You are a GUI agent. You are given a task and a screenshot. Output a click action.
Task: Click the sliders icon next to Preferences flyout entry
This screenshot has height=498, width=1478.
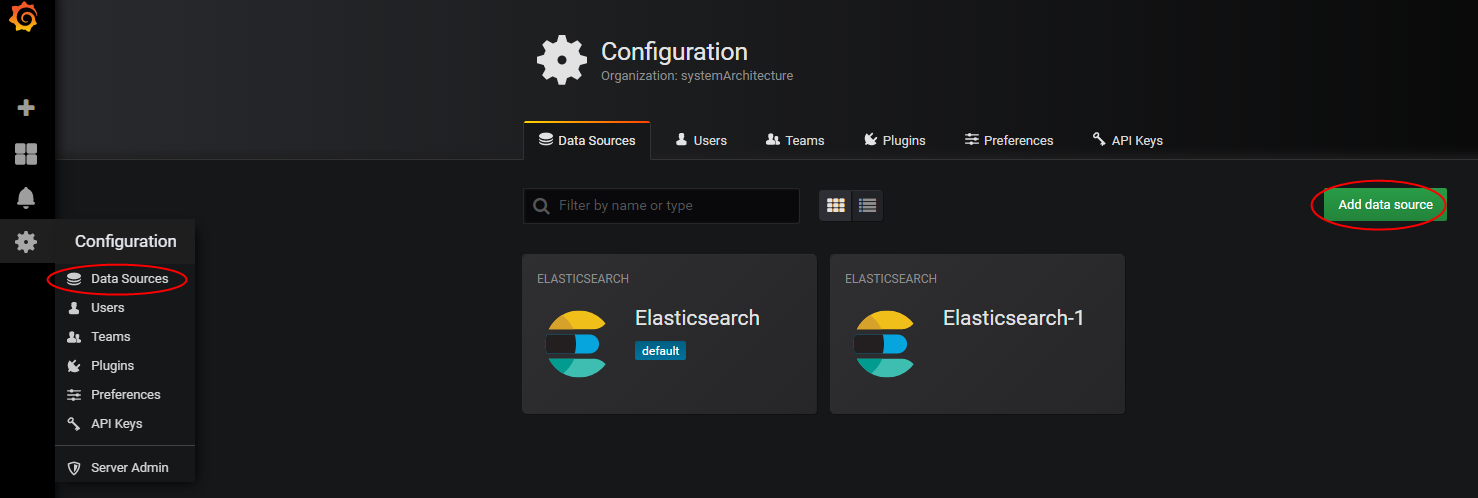[x=74, y=395]
